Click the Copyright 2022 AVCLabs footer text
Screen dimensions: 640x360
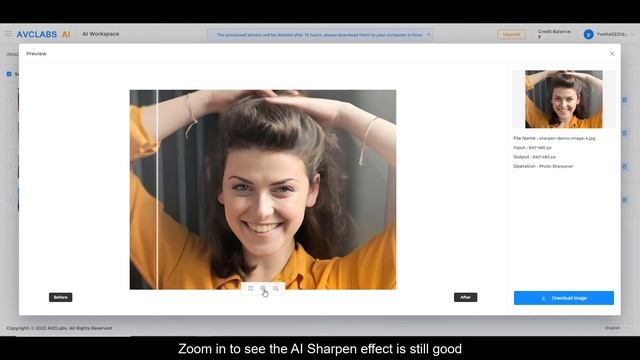pyautogui.click(x=59, y=328)
